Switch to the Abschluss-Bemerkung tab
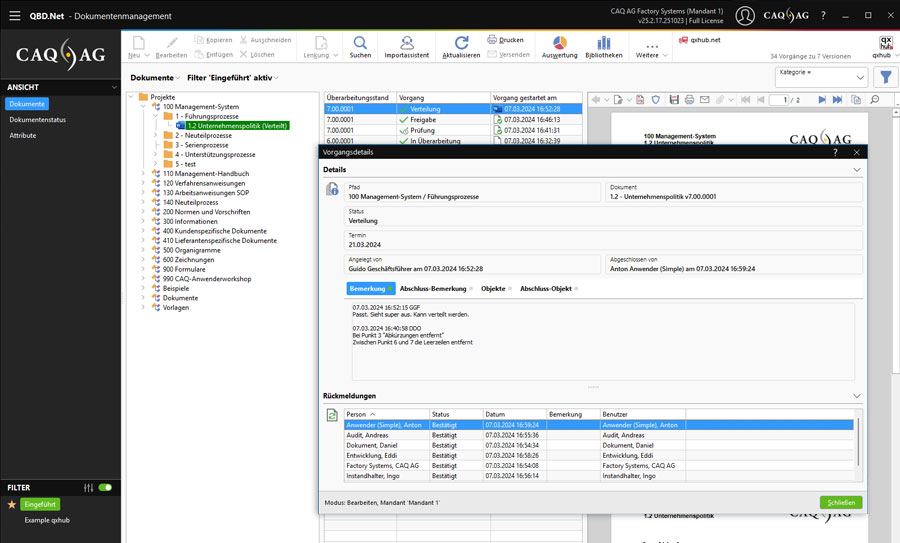 (432, 289)
